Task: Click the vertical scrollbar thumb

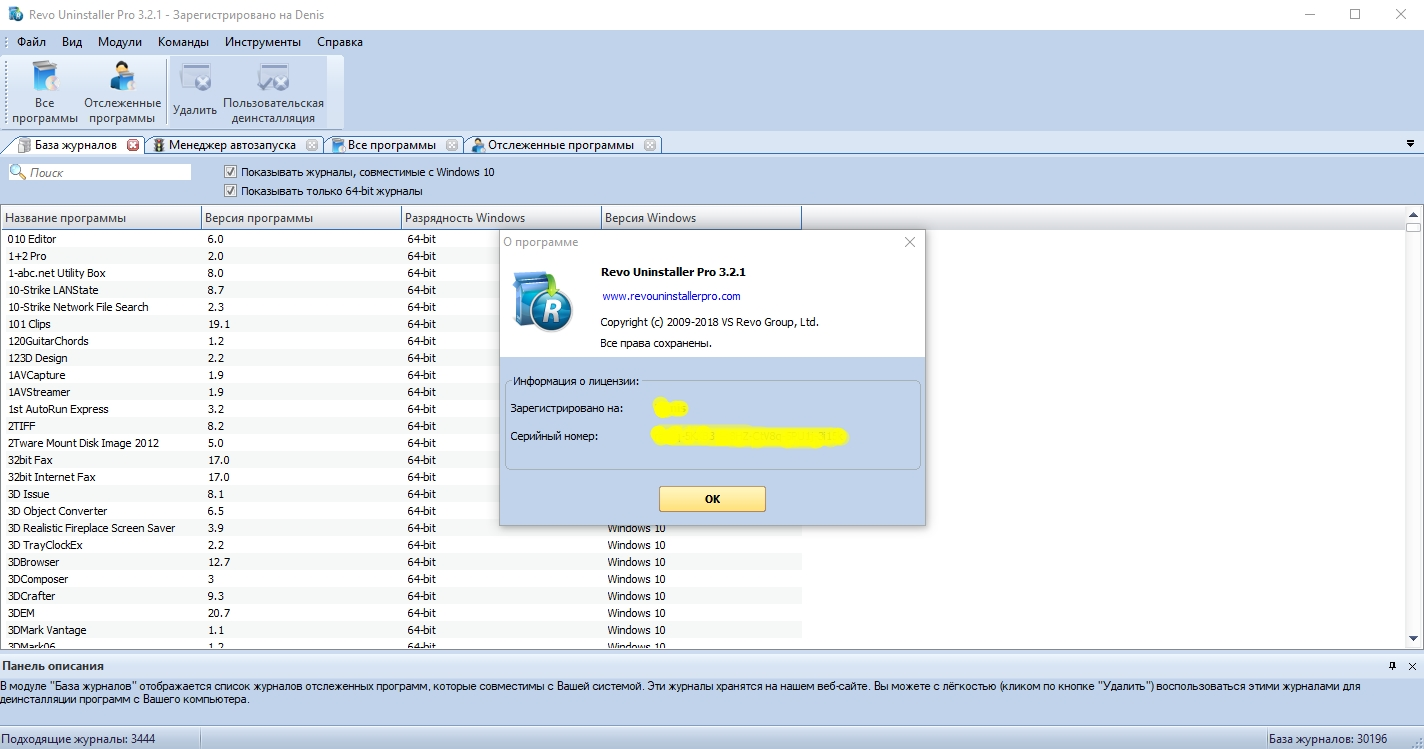Action: tap(1413, 227)
